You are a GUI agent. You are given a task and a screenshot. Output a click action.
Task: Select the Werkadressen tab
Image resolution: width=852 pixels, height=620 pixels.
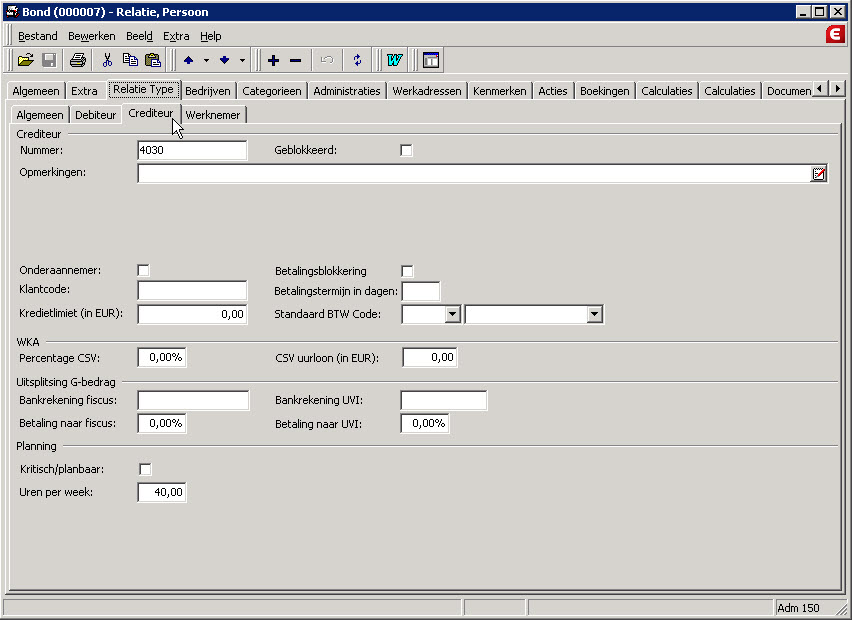[x=427, y=91]
